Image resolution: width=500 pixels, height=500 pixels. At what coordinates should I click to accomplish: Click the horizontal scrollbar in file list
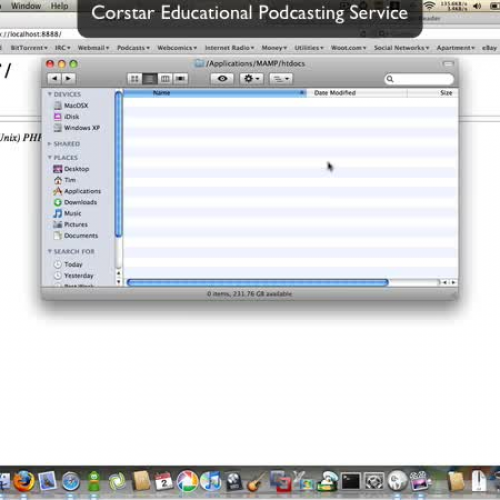[258, 283]
